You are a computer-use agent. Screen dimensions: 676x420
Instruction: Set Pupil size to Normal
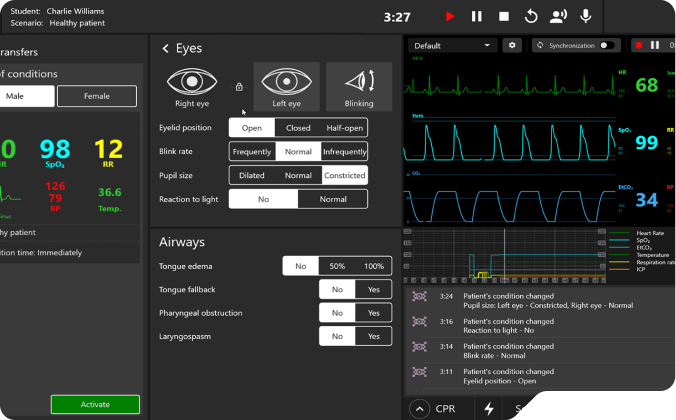(298, 176)
